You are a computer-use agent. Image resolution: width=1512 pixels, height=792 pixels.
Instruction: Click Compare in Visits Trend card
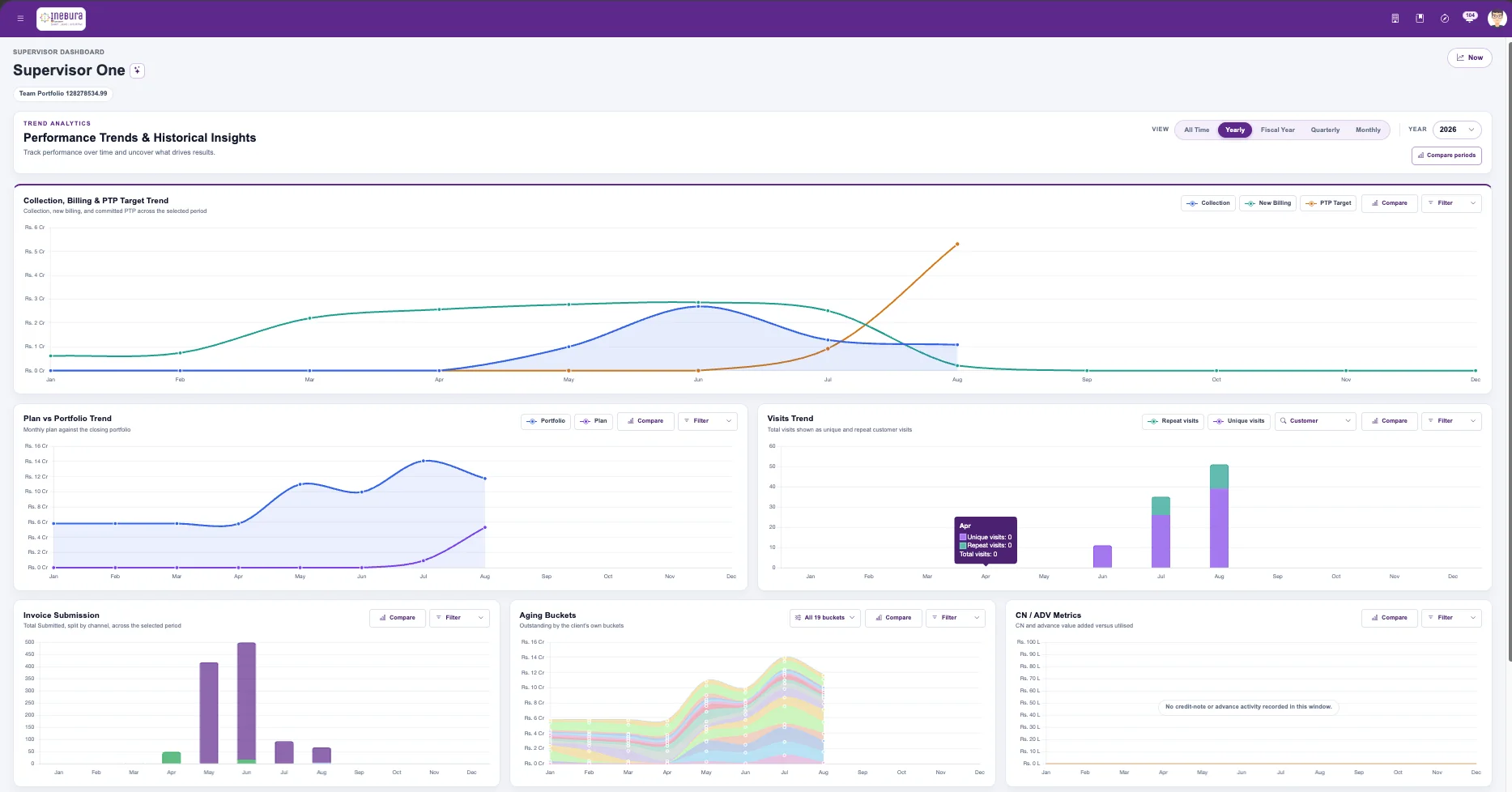tap(1390, 421)
